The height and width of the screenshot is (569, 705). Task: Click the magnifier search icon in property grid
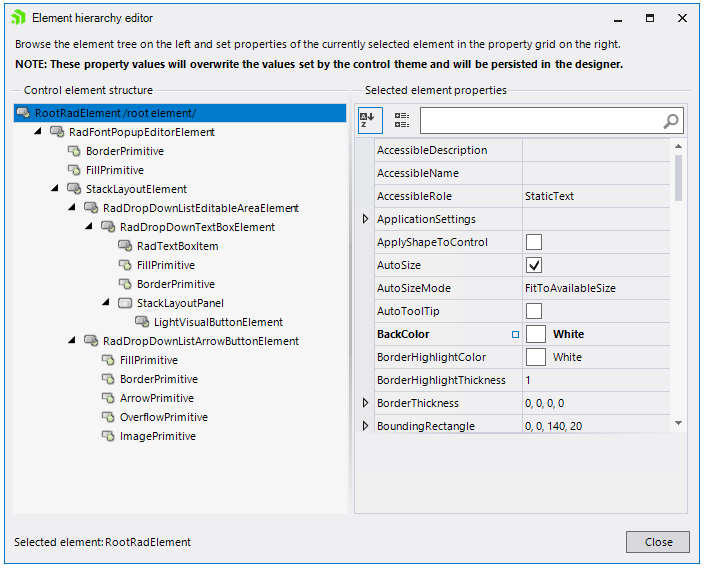pos(671,120)
